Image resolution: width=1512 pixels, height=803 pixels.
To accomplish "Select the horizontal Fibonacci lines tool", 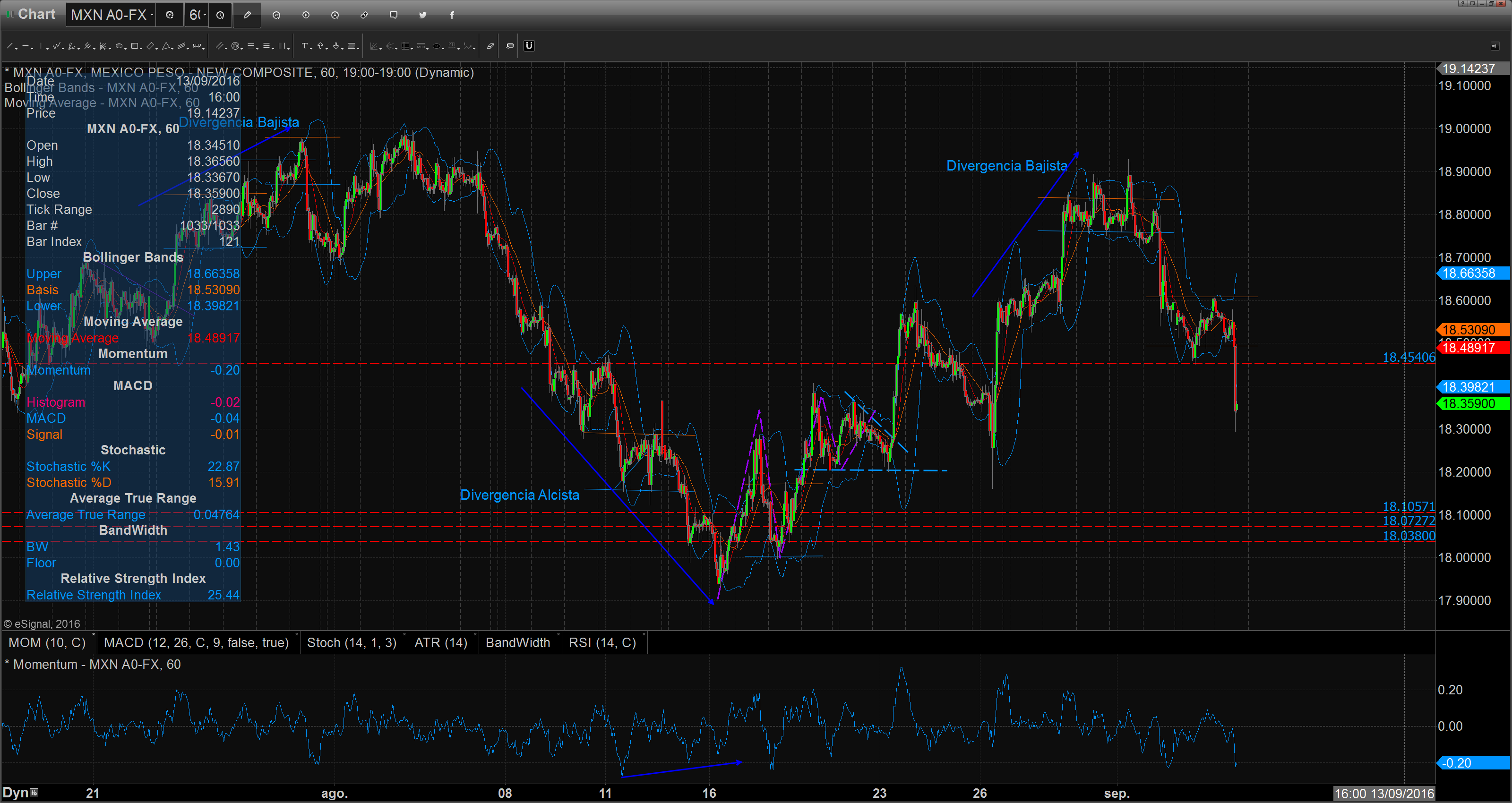I will tap(251, 46).
